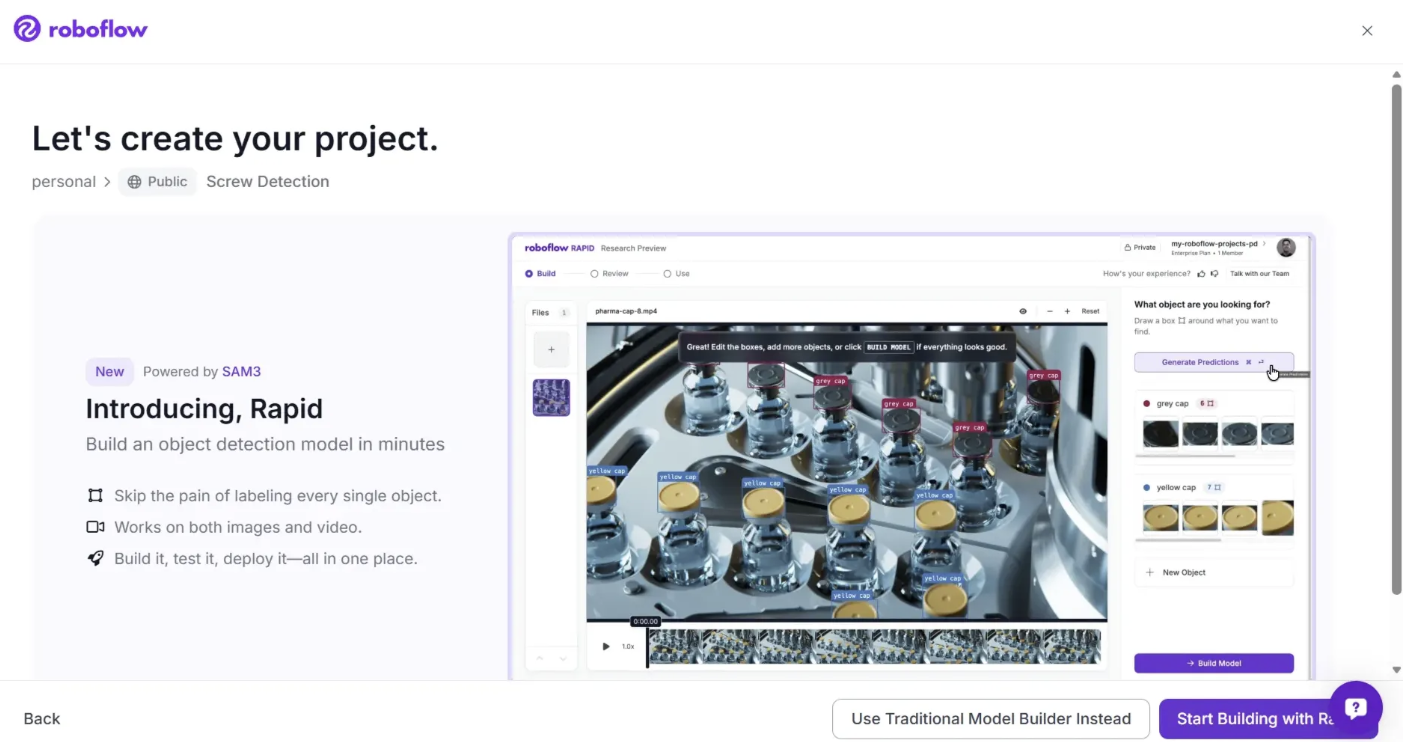Click the Roboflow logo in header
Image resolution: width=1408 pixels, height=742 pixels.
pyautogui.click(x=80, y=29)
